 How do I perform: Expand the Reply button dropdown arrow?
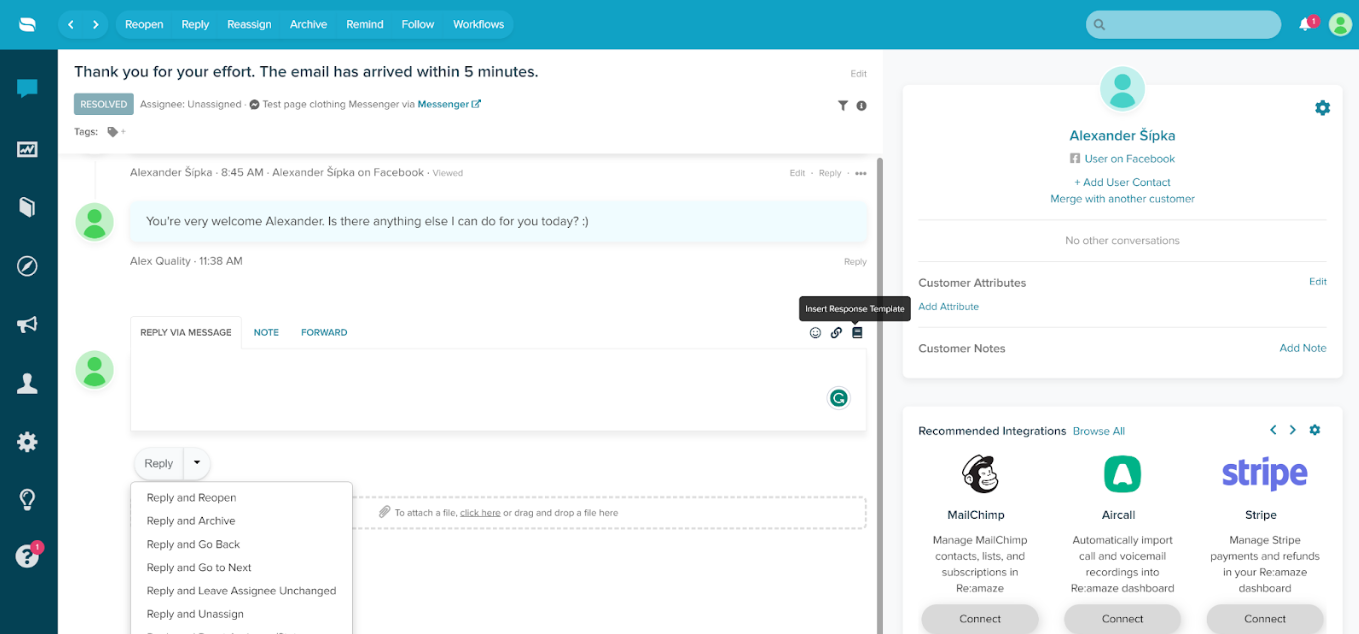coord(197,463)
